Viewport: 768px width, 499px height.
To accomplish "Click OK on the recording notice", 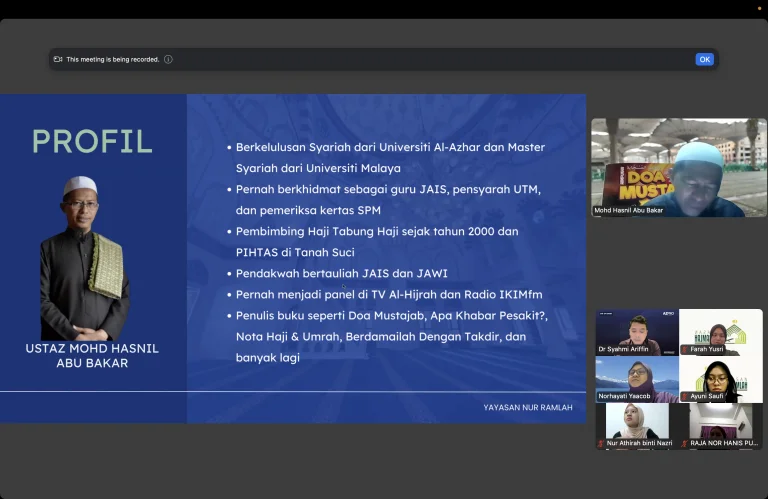I will pos(704,59).
